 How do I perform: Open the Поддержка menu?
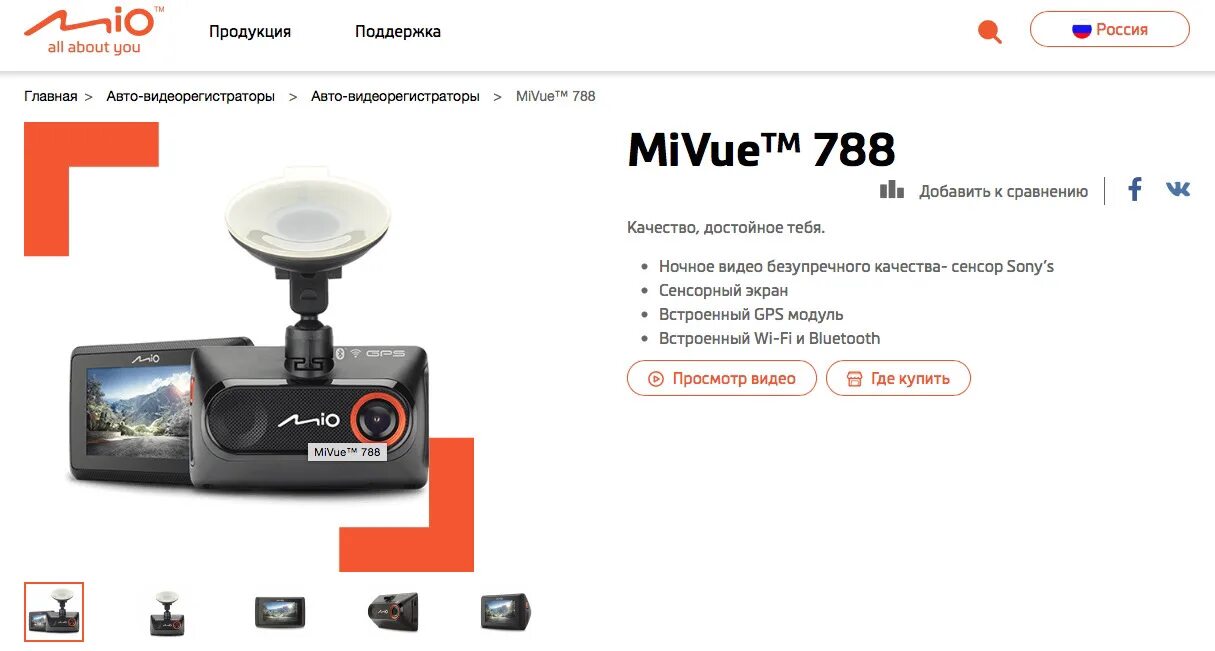click(398, 32)
